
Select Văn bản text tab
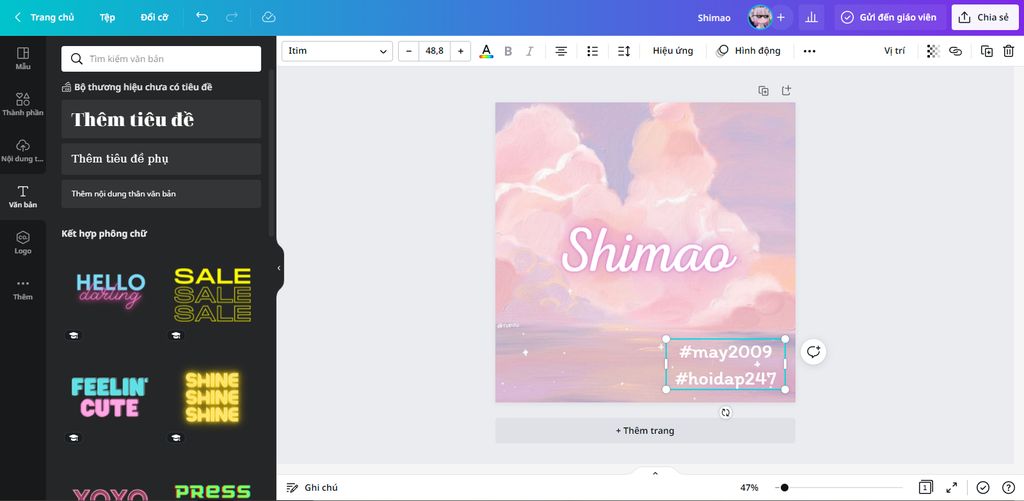tap(23, 197)
